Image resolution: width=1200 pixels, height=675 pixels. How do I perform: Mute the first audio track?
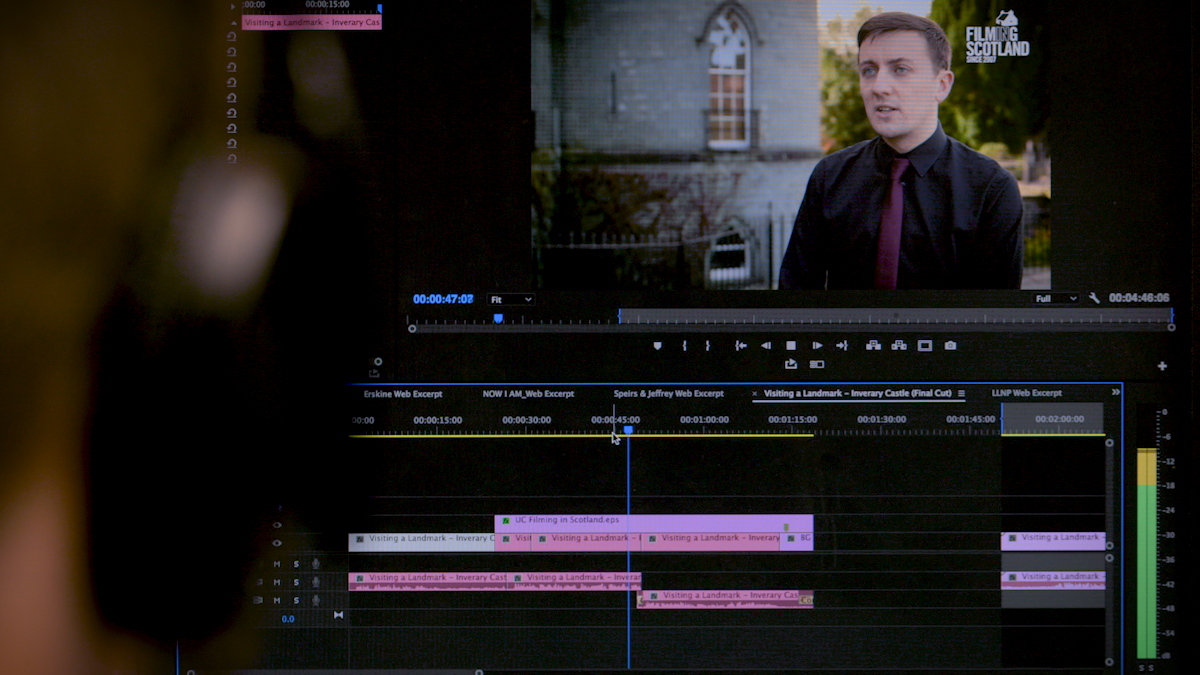click(x=277, y=564)
